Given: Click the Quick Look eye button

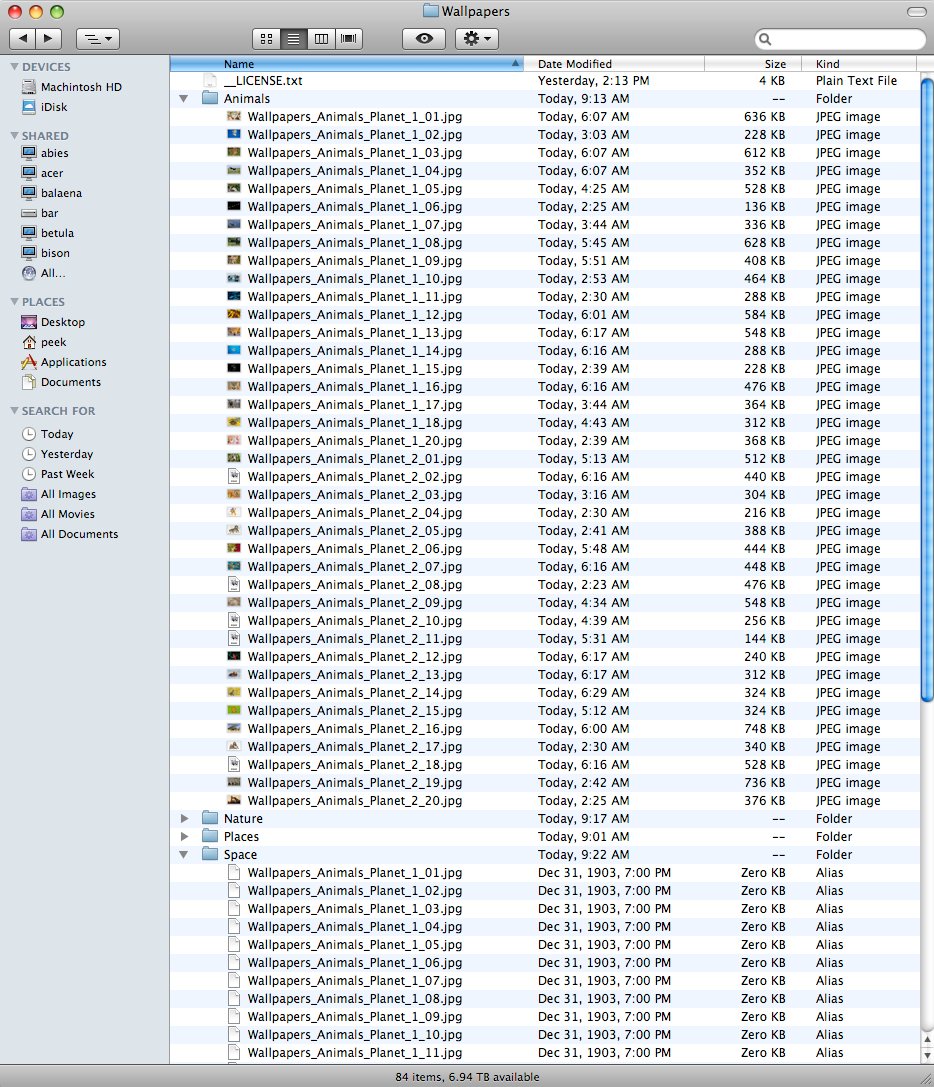Looking at the screenshot, I should tap(424, 39).
